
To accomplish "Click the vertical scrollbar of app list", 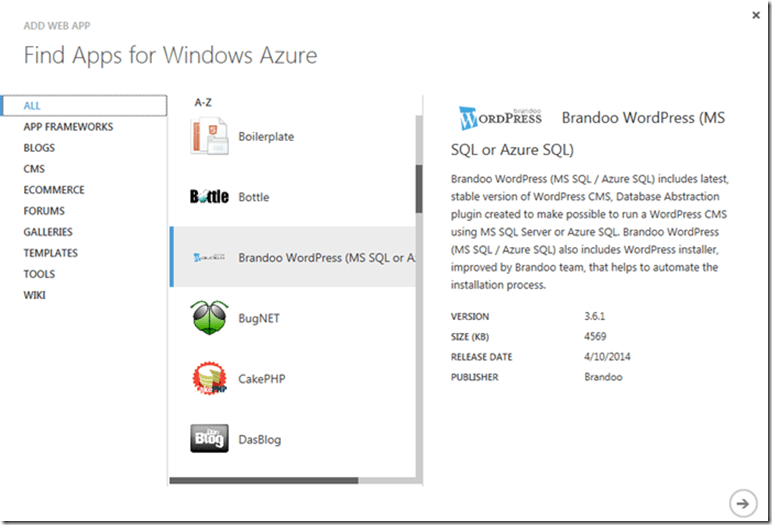I will [x=419, y=188].
